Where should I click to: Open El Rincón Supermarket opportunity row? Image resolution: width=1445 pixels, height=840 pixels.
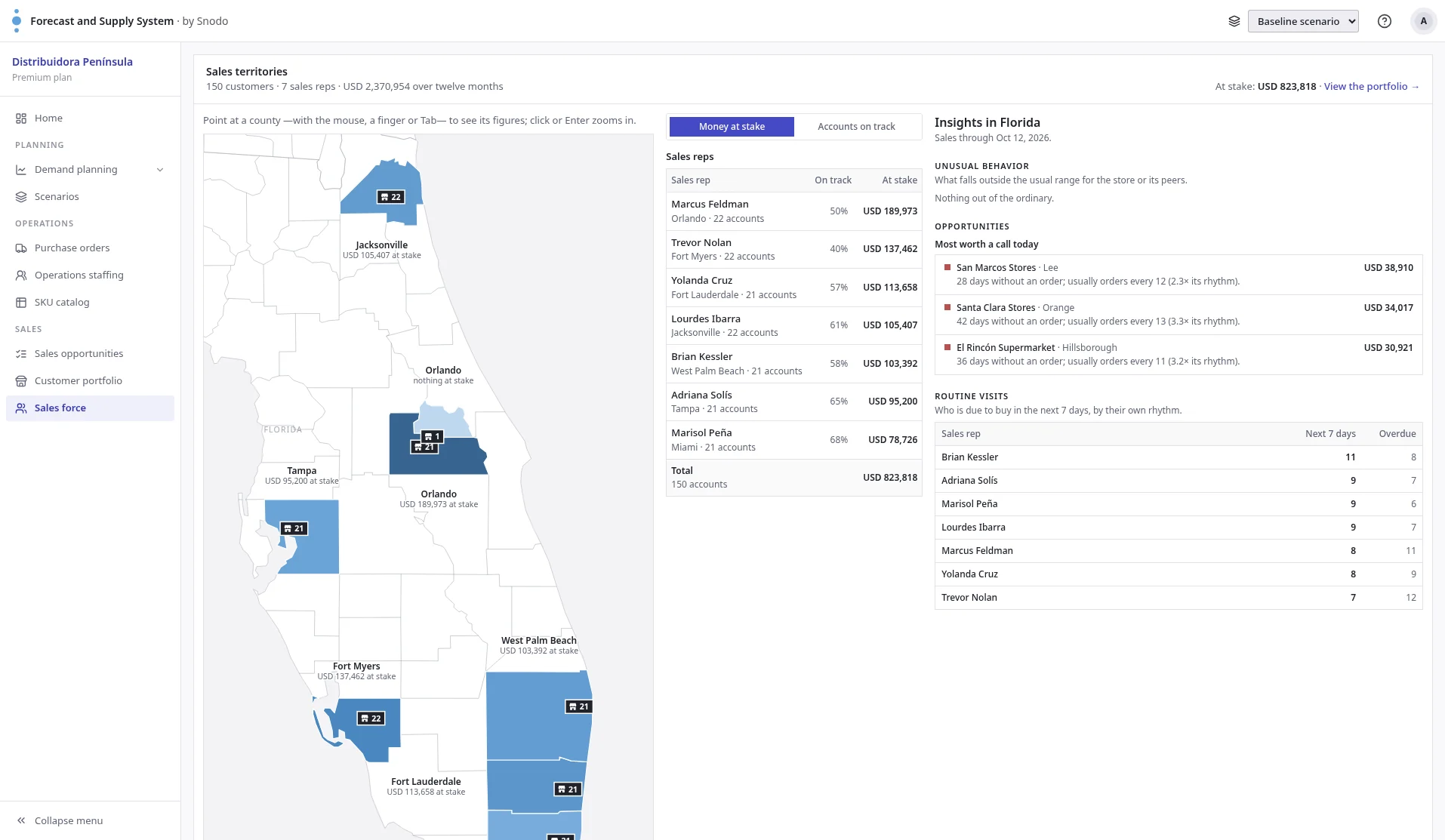coord(1178,355)
